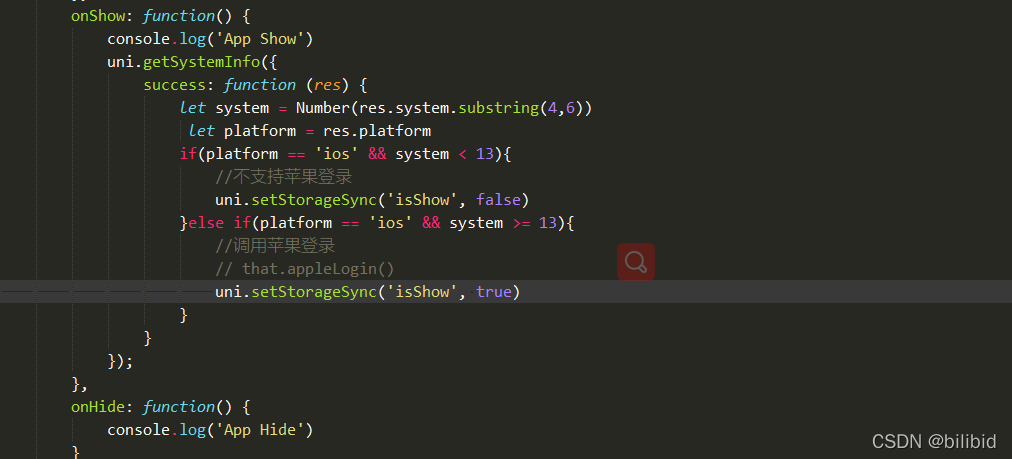
Task: Click 'setStorageSync' on the highlighted line
Action: [x=314, y=292]
